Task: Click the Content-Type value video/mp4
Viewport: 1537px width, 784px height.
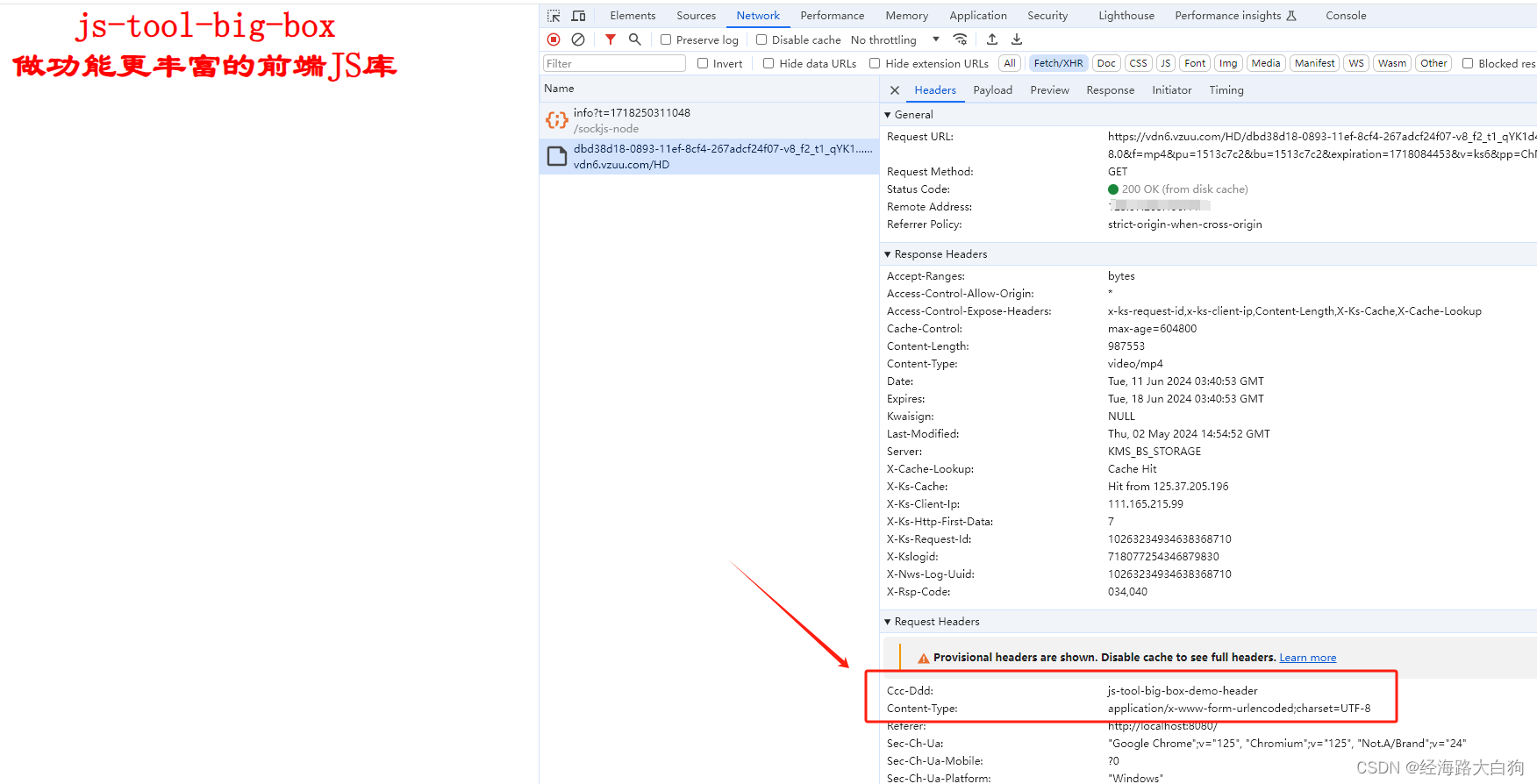Action: point(1135,364)
